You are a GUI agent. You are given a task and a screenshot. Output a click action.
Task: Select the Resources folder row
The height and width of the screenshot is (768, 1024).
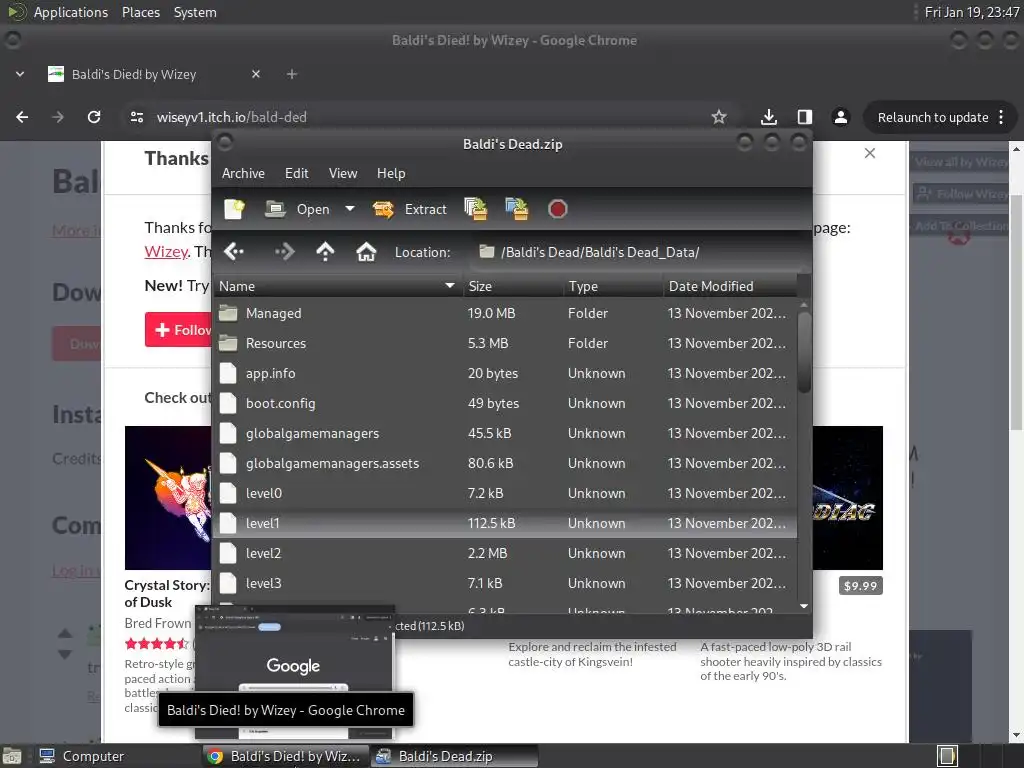pyautogui.click(x=505, y=344)
